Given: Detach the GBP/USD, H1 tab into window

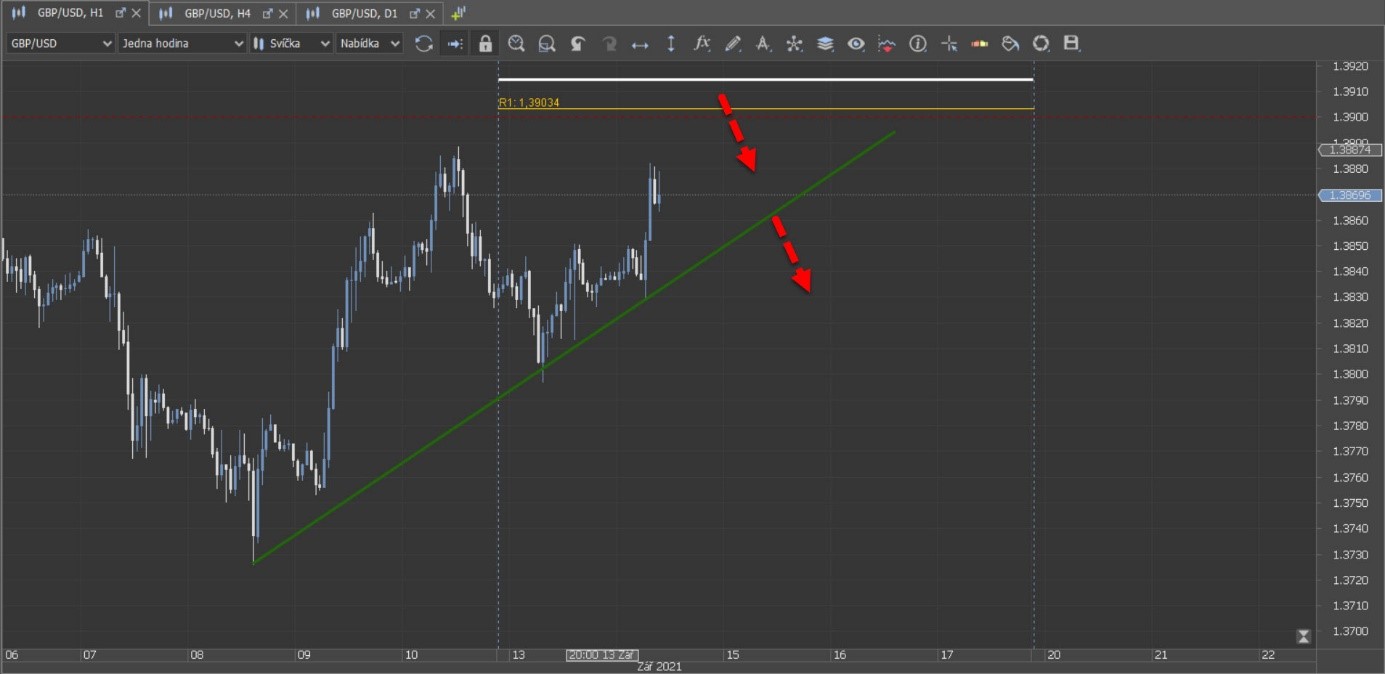Looking at the screenshot, I should 121,13.
